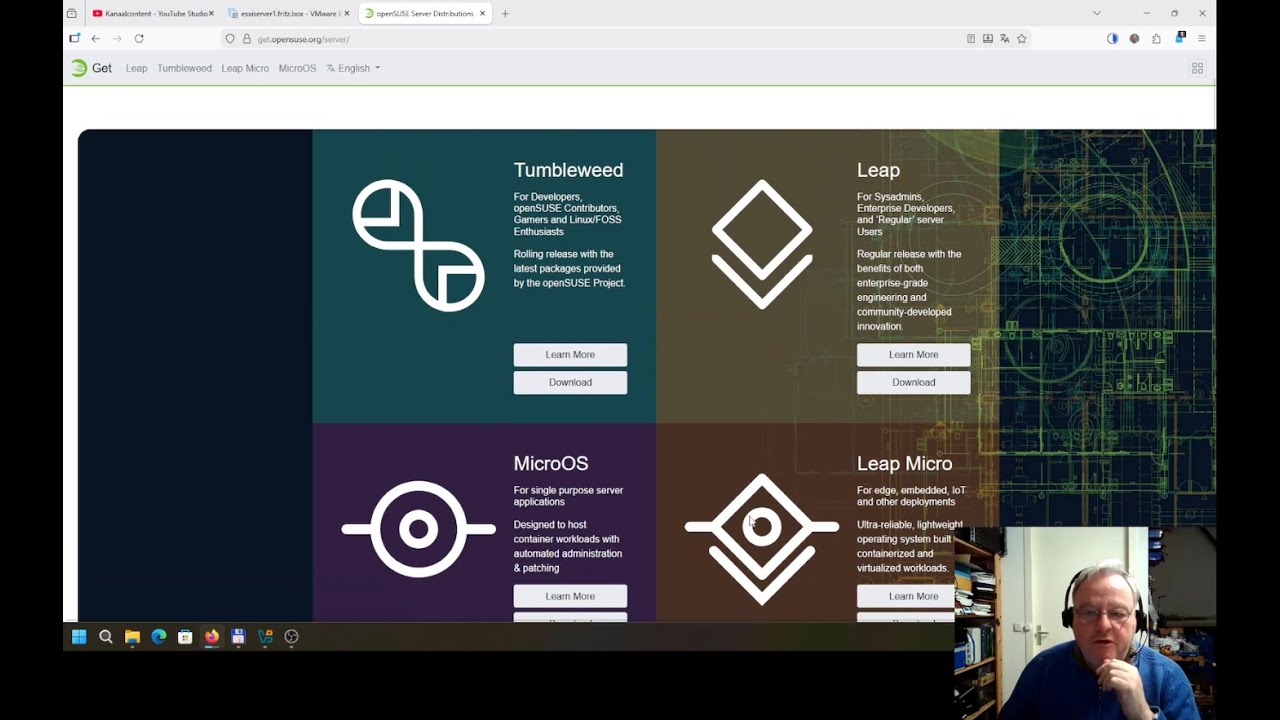Screen dimensions: 1280x720
Task: Close the esxiserver1 VMware tab
Action: pos(347,14)
